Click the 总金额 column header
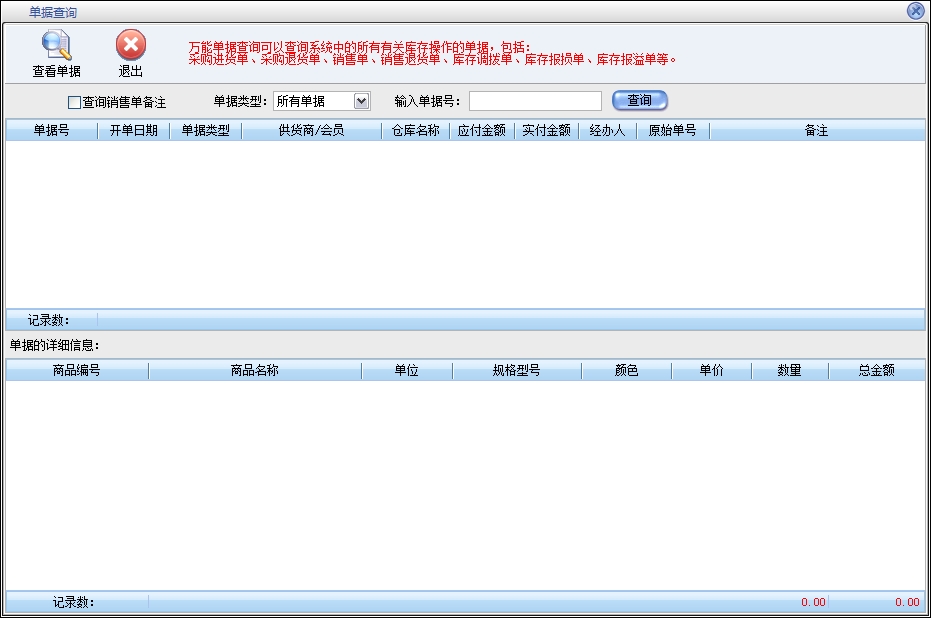The image size is (931, 618). [876, 371]
